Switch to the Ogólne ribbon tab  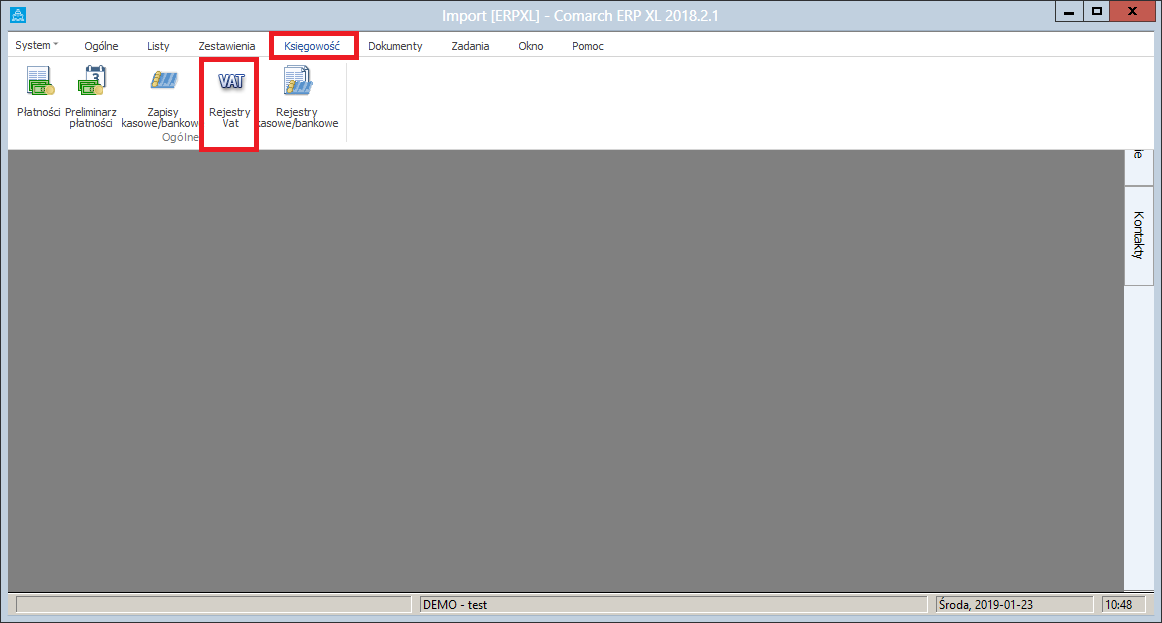click(101, 46)
